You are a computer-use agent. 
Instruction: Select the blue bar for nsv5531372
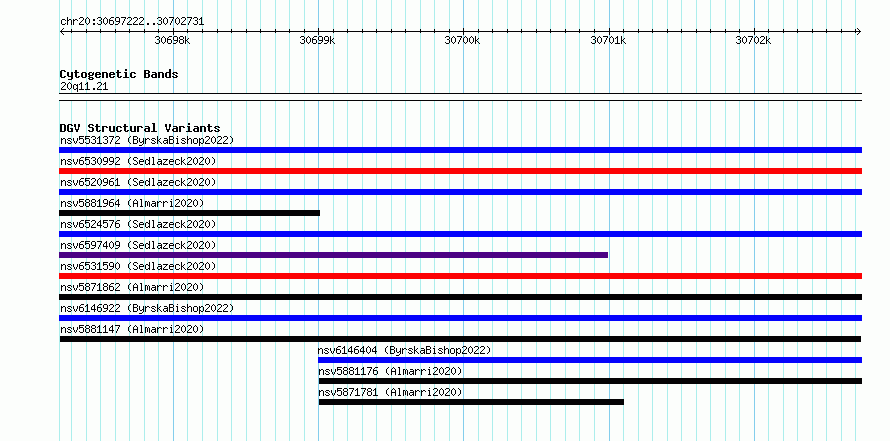point(460,150)
